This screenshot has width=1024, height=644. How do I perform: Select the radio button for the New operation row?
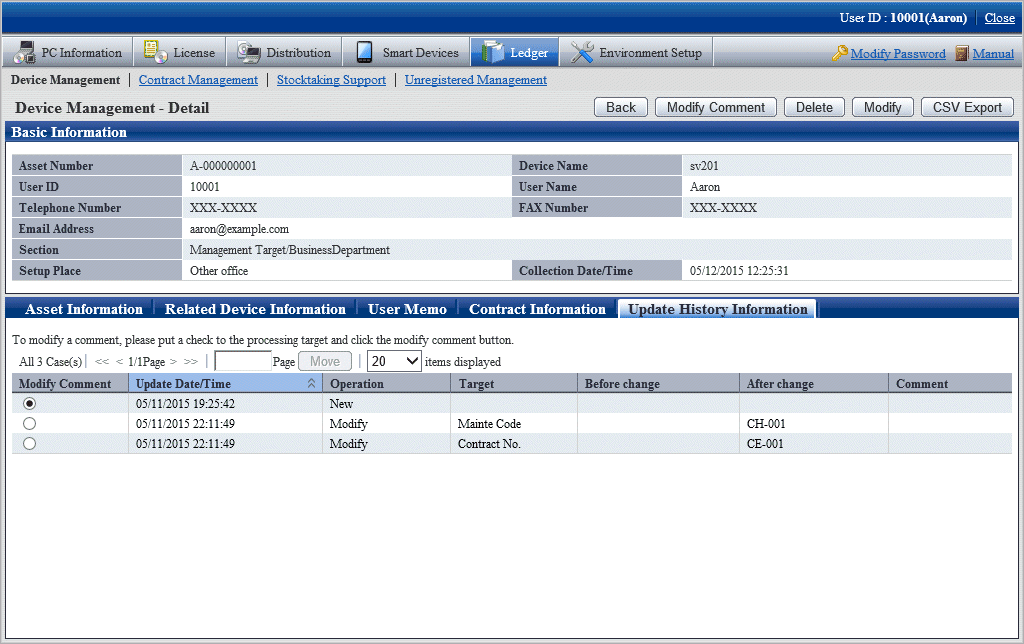point(29,403)
